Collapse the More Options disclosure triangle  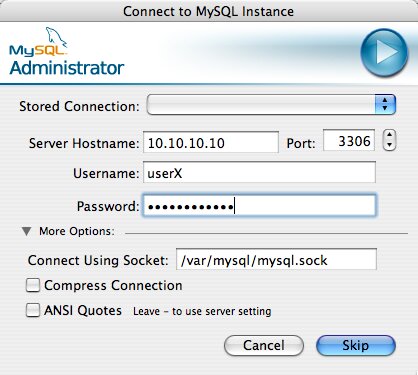[27, 231]
